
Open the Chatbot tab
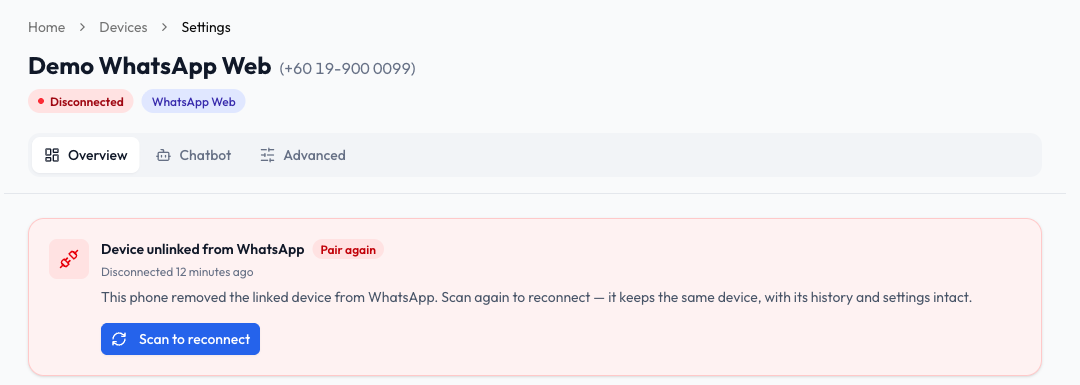[194, 155]
